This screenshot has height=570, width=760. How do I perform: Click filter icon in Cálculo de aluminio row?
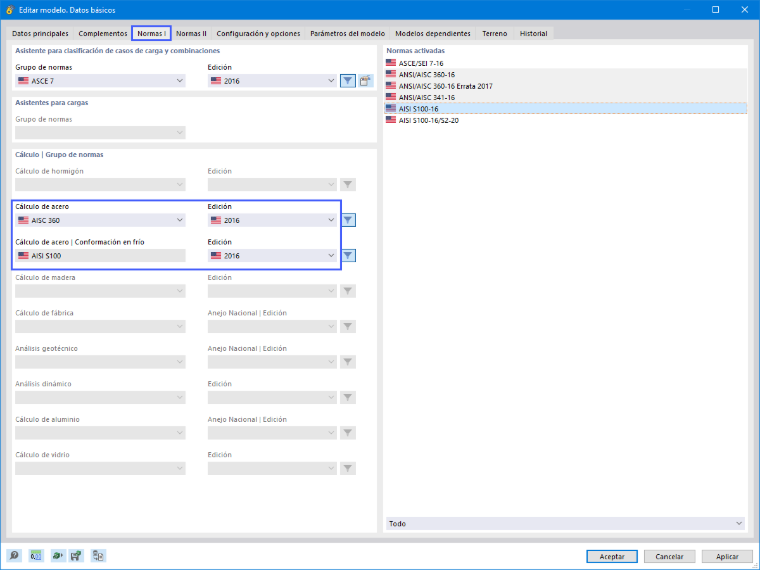tap(348, 433)
